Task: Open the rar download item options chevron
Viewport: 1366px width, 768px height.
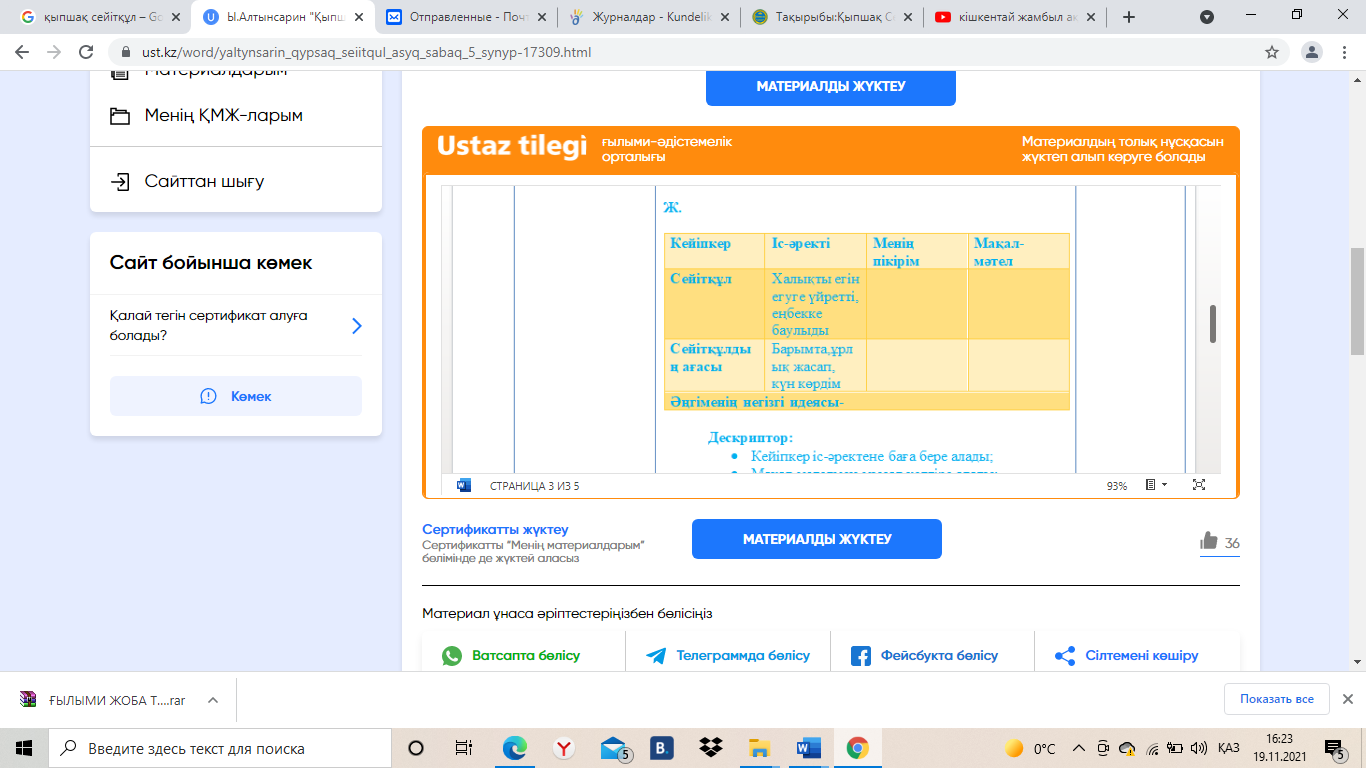Action: (x=212, y=700)
